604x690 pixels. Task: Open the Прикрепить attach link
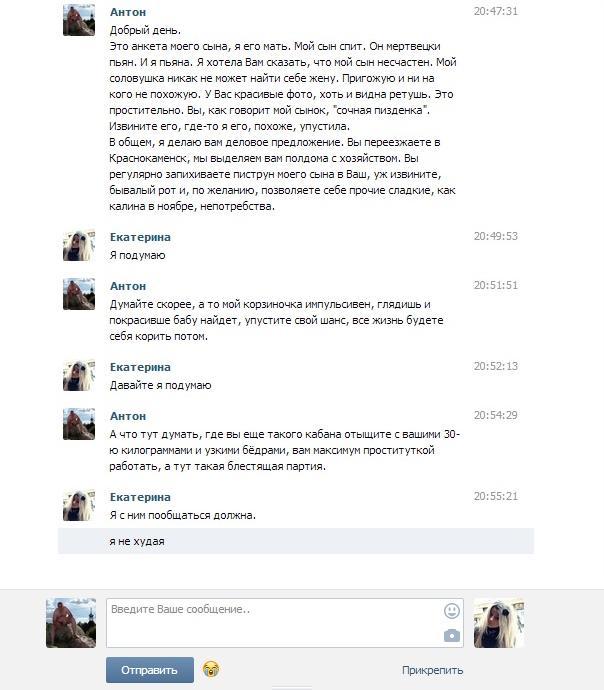pyautogui.click(x=432, y=670)
